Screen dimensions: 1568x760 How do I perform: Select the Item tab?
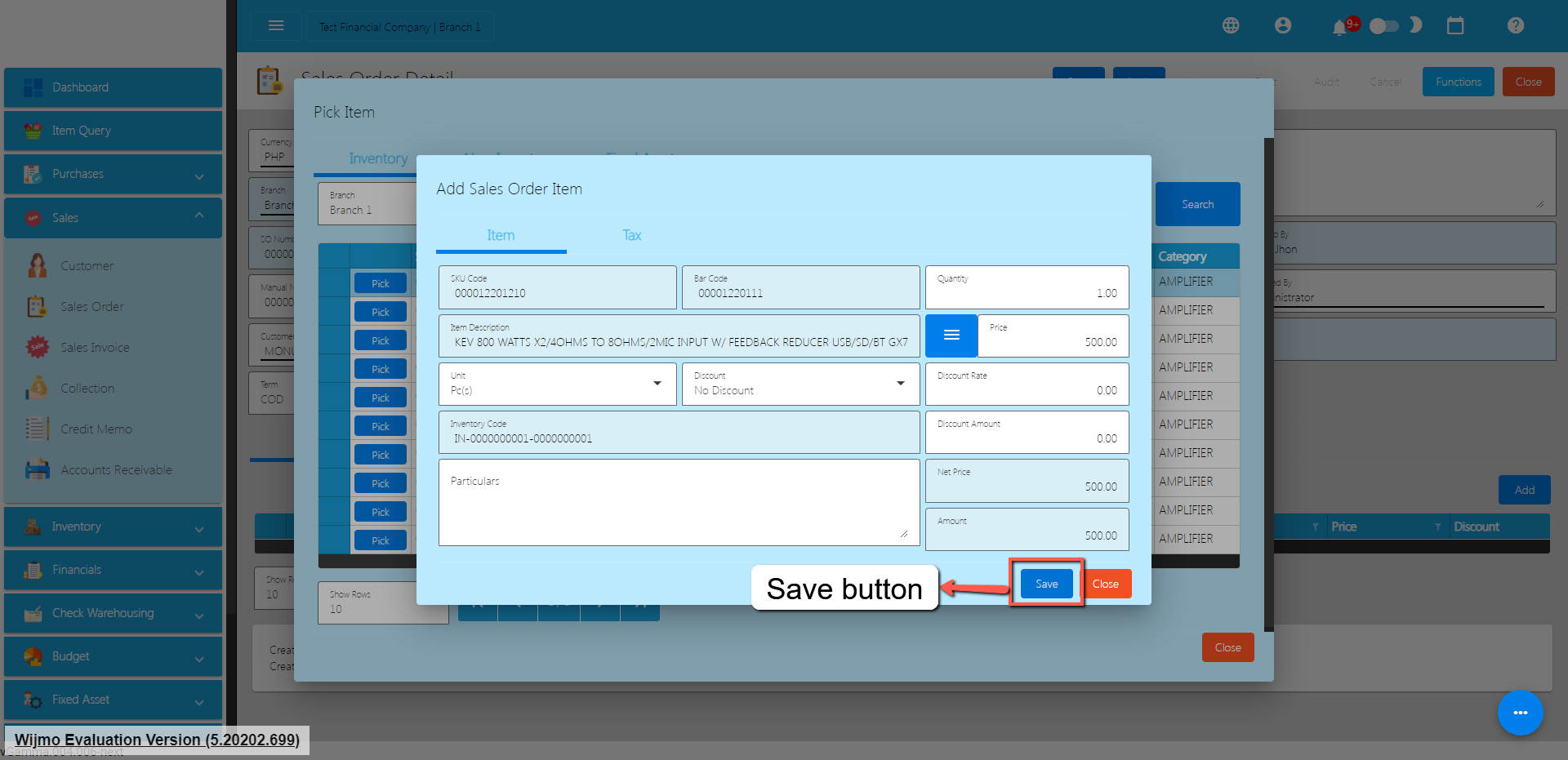click(501, 236)
